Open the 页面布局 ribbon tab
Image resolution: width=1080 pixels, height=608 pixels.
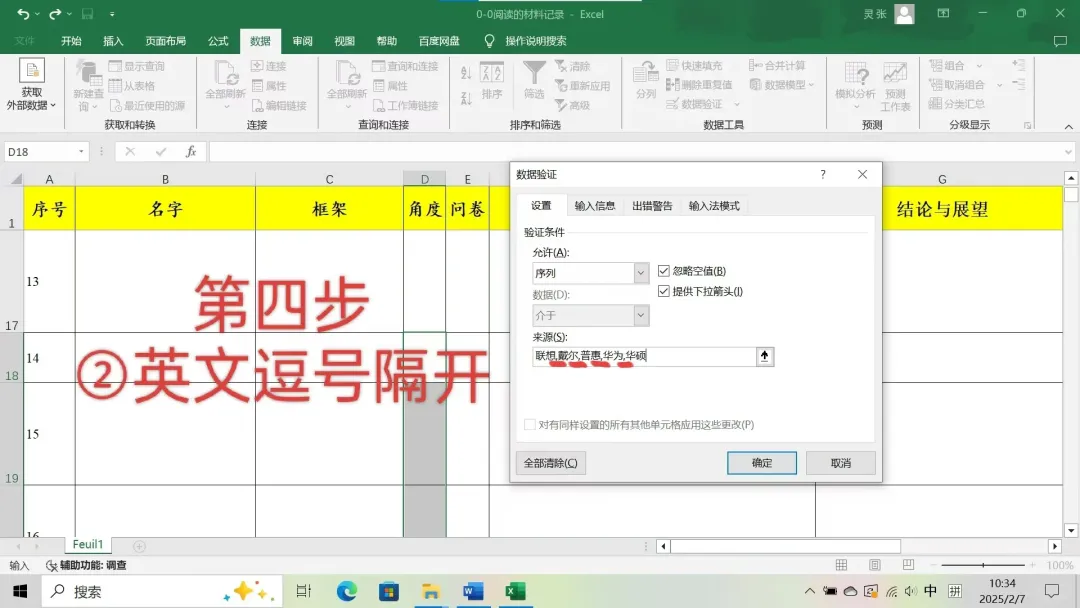coord(165,41)
